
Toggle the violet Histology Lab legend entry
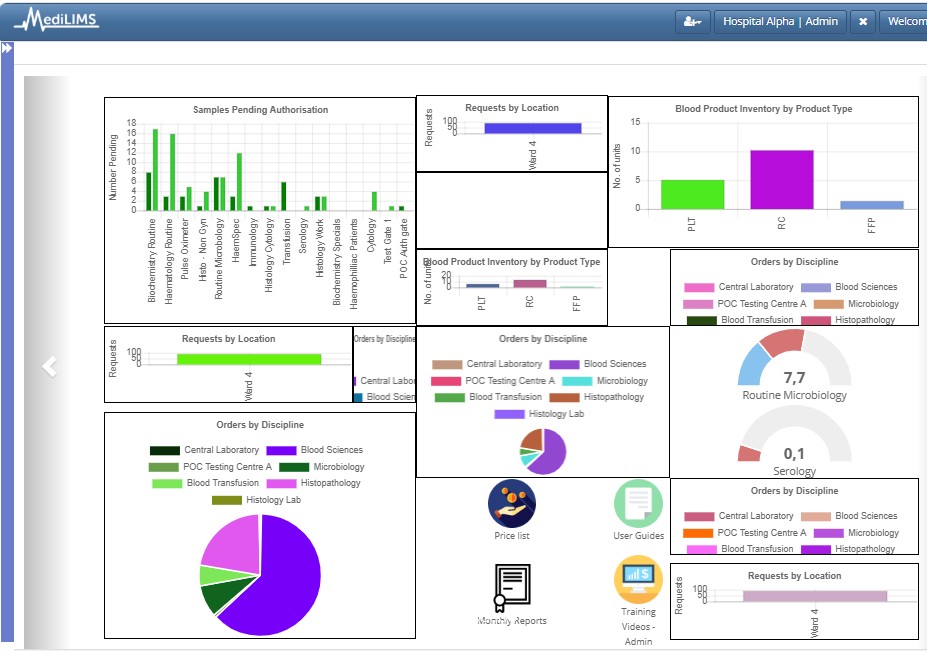539,414
